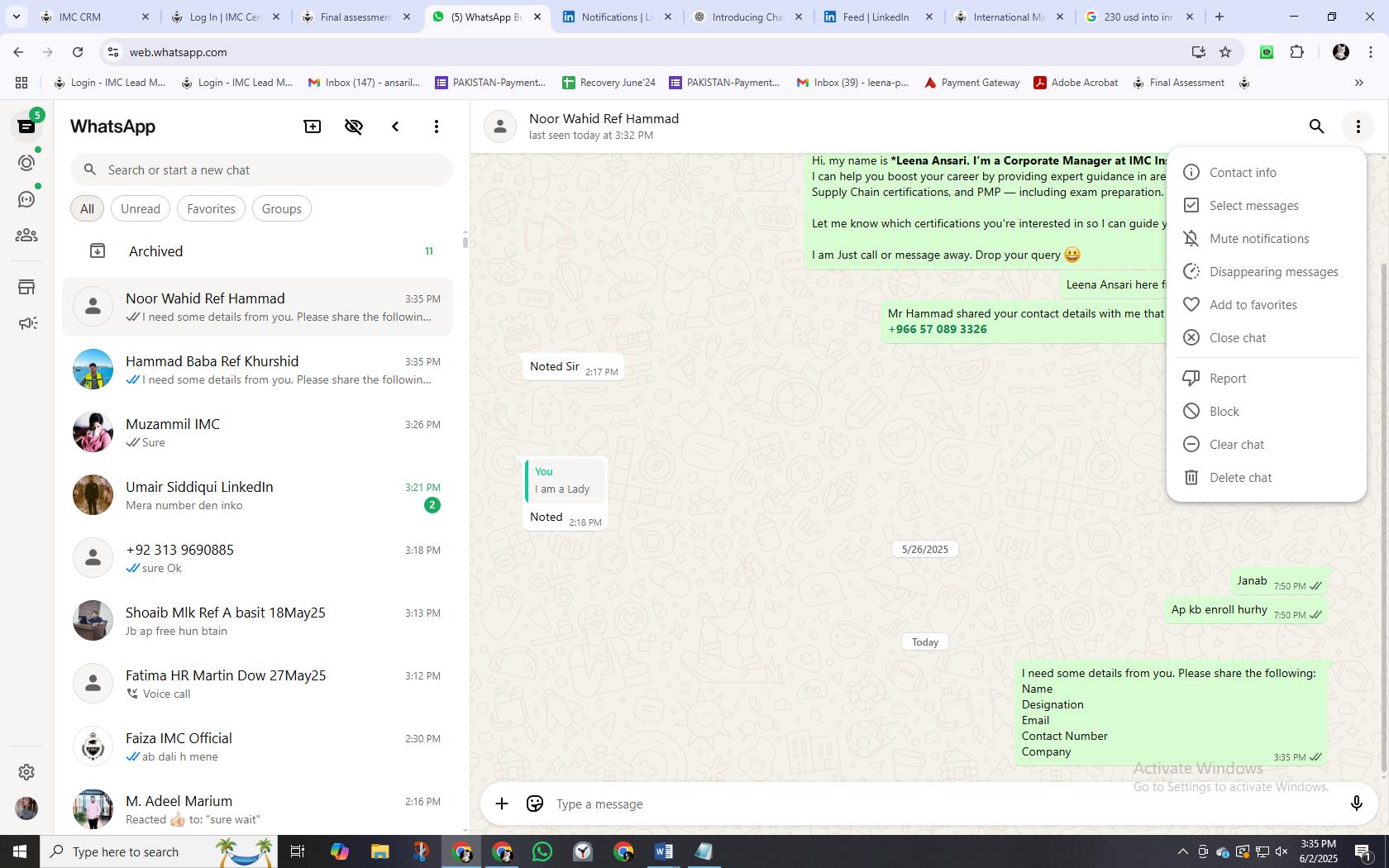
Task: Click phone number +966 57 089 3326 link
Action: coord(937,329)
